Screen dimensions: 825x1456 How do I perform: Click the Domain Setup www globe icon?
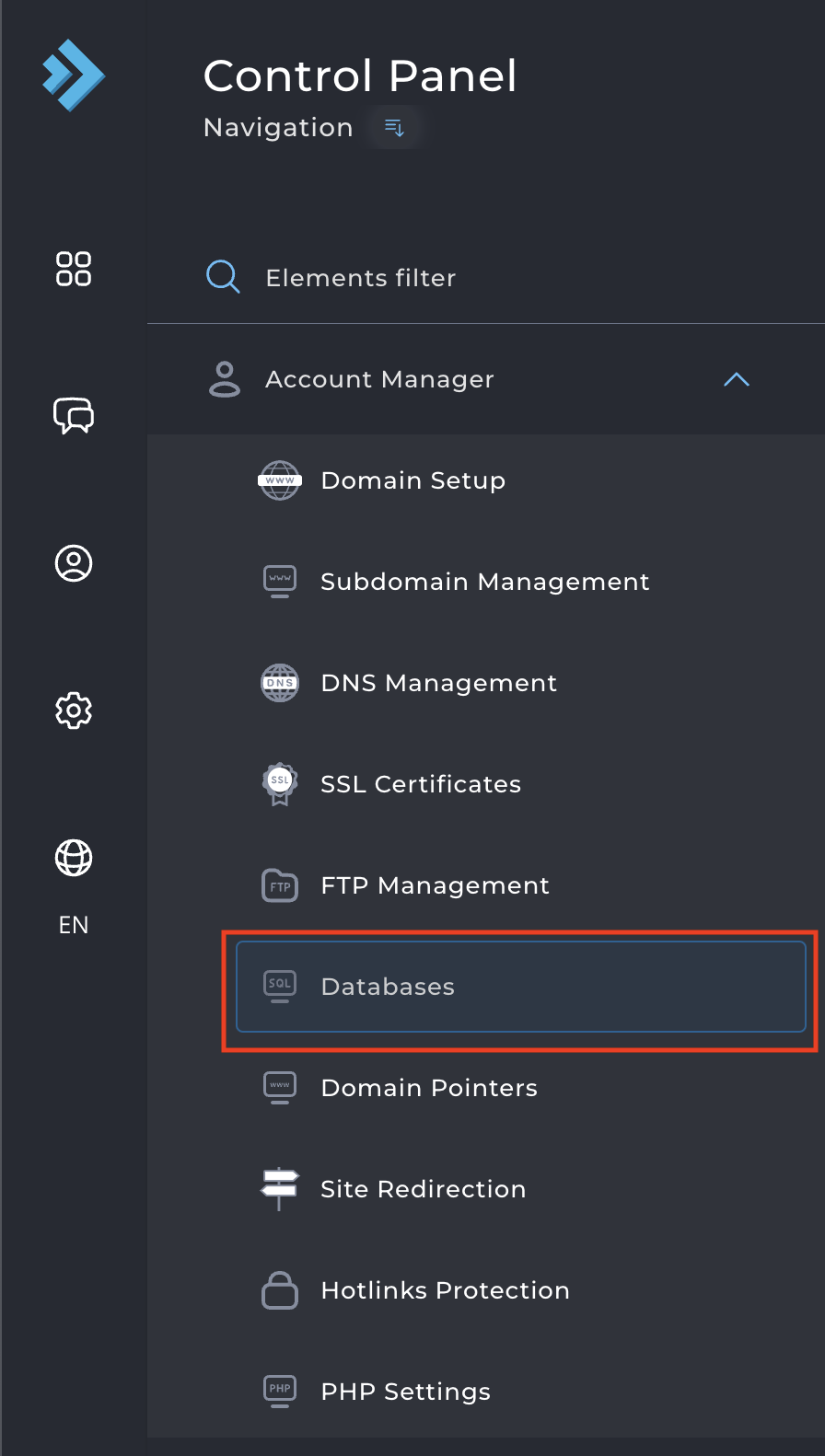click(280, 480)
